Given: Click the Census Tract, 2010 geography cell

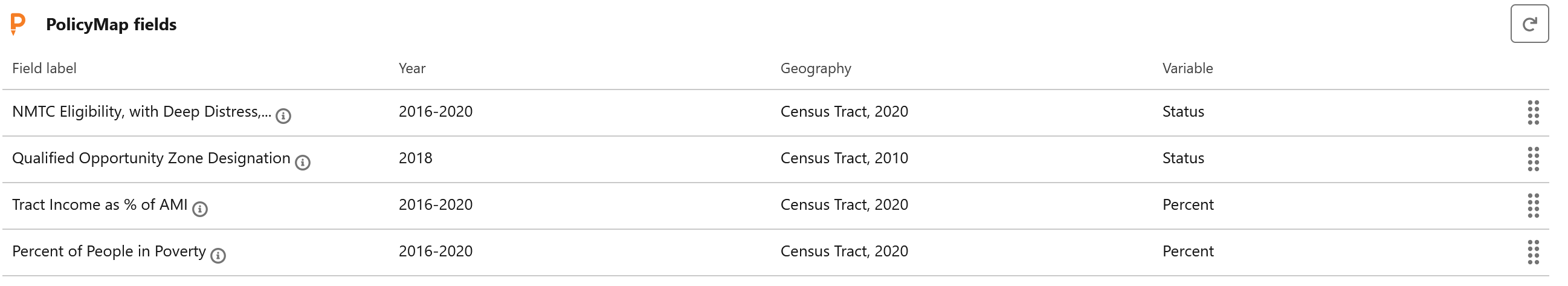Looking at the screenshot, I should tap(844, 158).
